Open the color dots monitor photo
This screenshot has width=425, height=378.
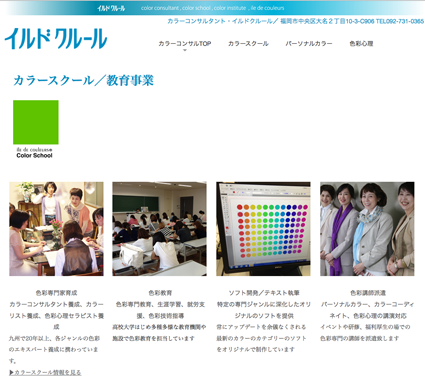point(263,229)
